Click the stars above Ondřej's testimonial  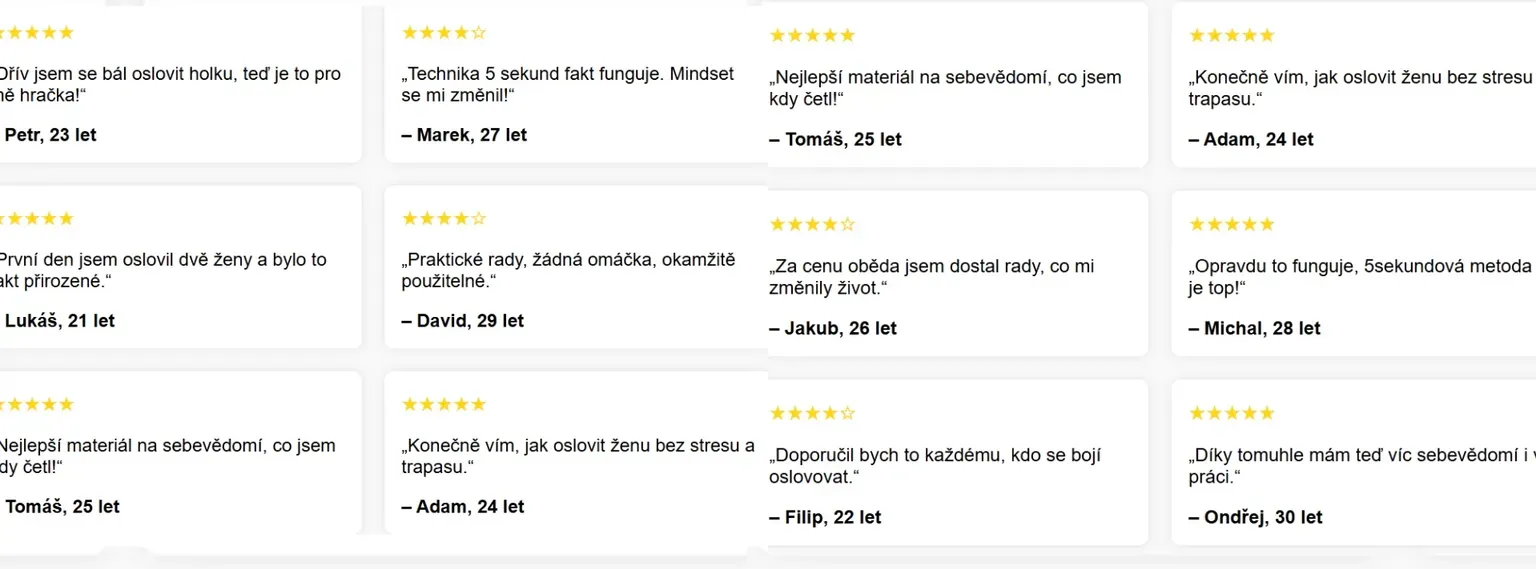pos(1231,413)
